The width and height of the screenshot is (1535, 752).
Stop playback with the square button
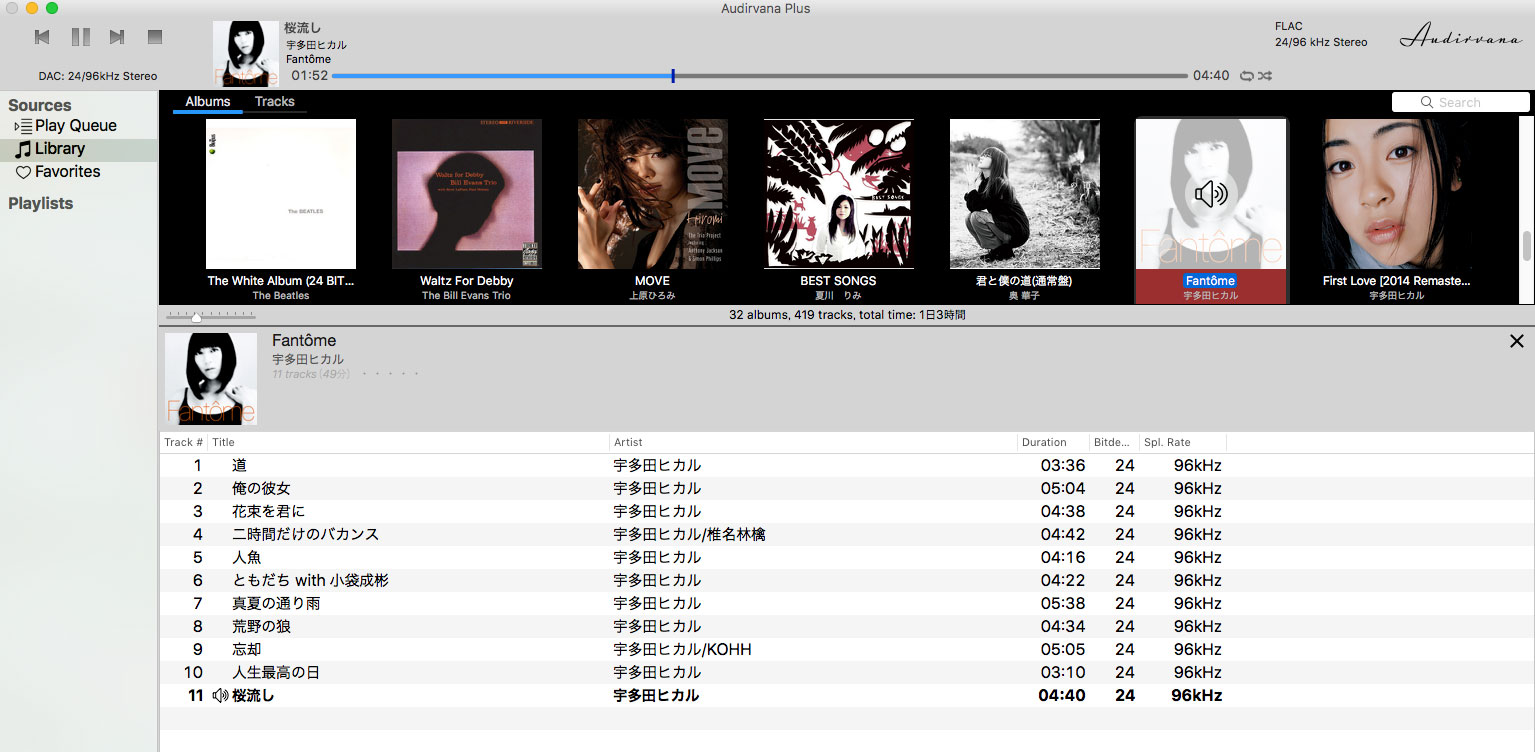[155, 37]
